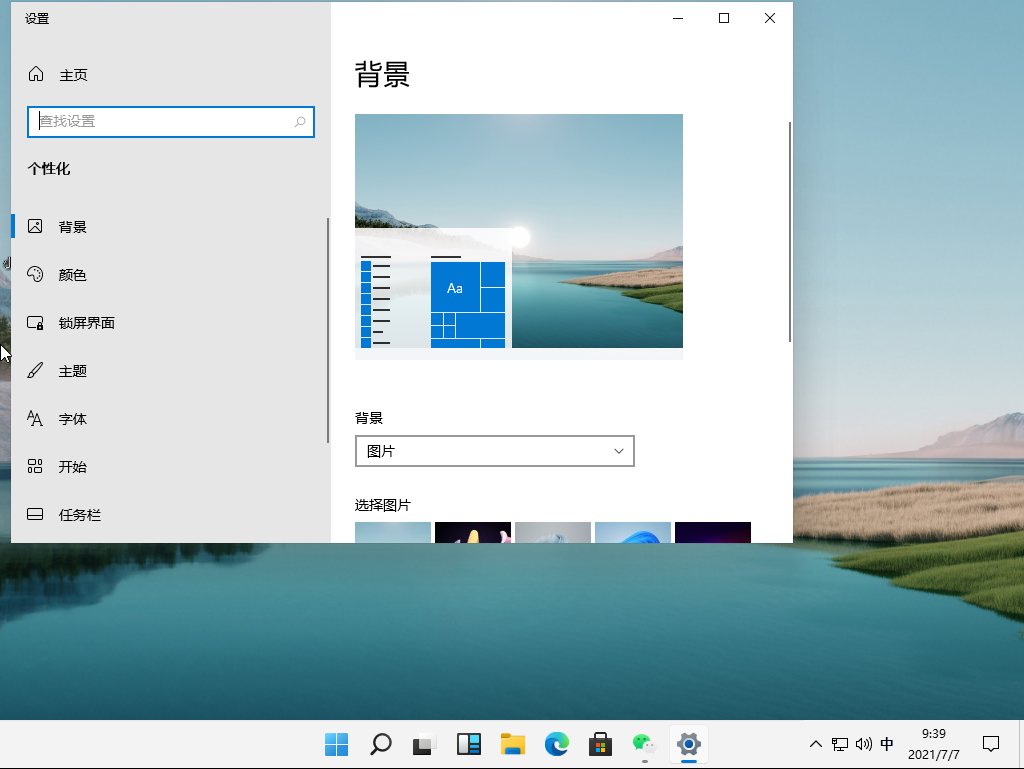Image resolution: width=1024 pixels, height=769 pixels.
Task: Select the 背景 sidebar icon
Action: 37,226
